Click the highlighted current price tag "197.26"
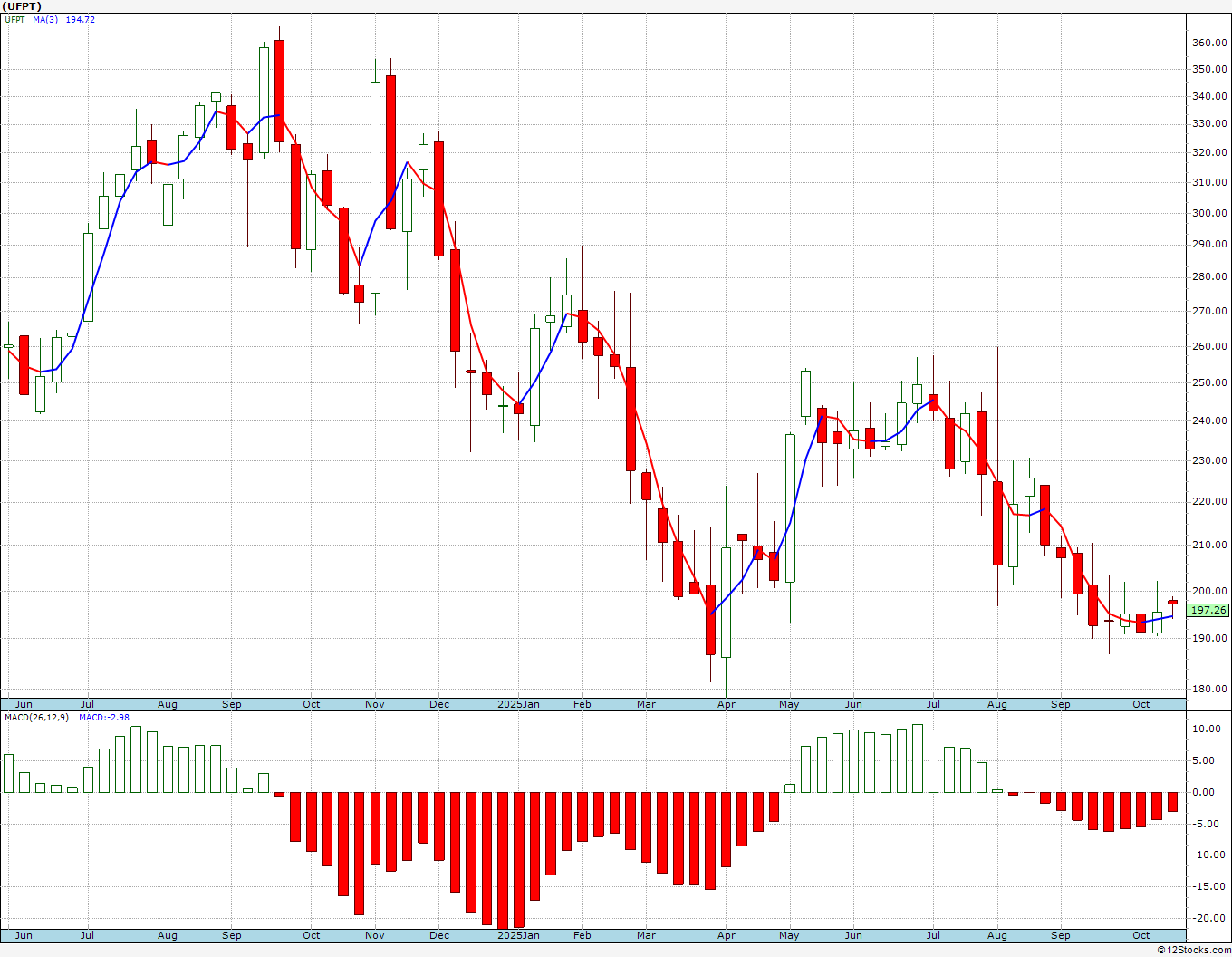 coord(1208,611)
